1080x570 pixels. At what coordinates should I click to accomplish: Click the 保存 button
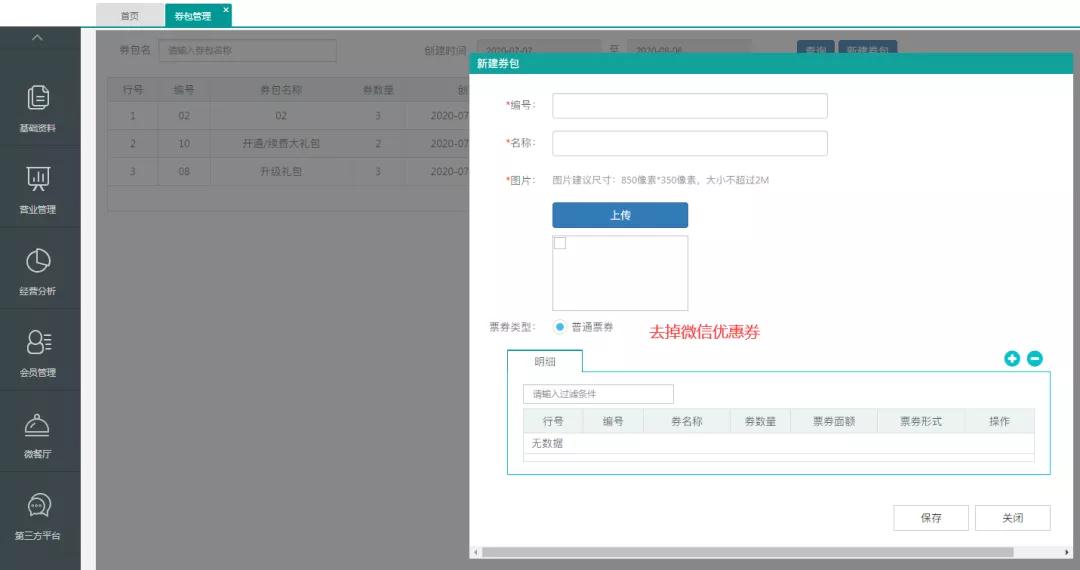pyautogui.click(x=931, y=518)
